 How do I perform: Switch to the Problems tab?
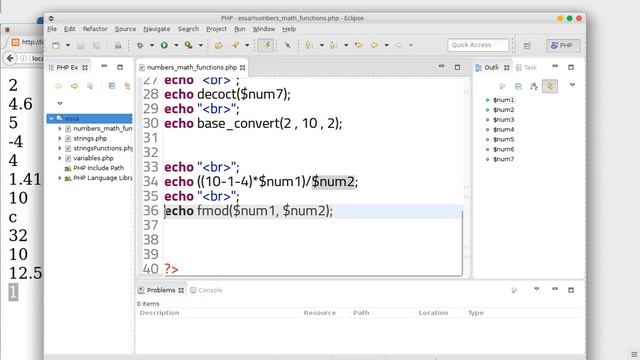point(161,290)
